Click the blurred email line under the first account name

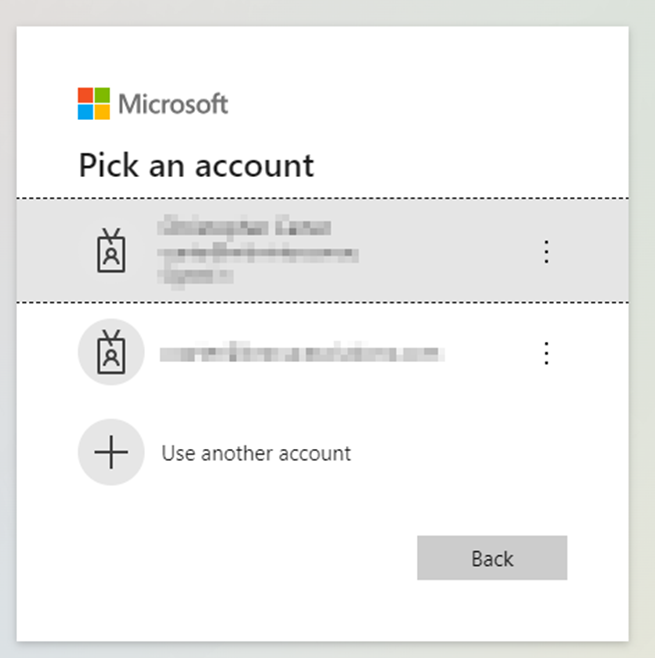[257, 252]
